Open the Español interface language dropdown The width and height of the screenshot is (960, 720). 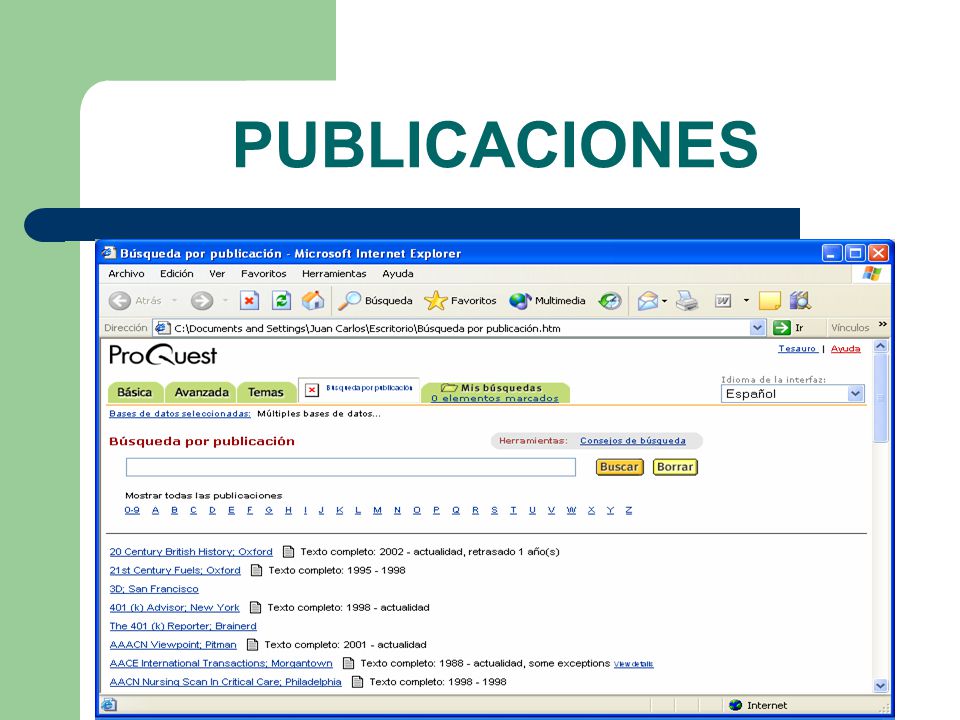coord(792,394)
